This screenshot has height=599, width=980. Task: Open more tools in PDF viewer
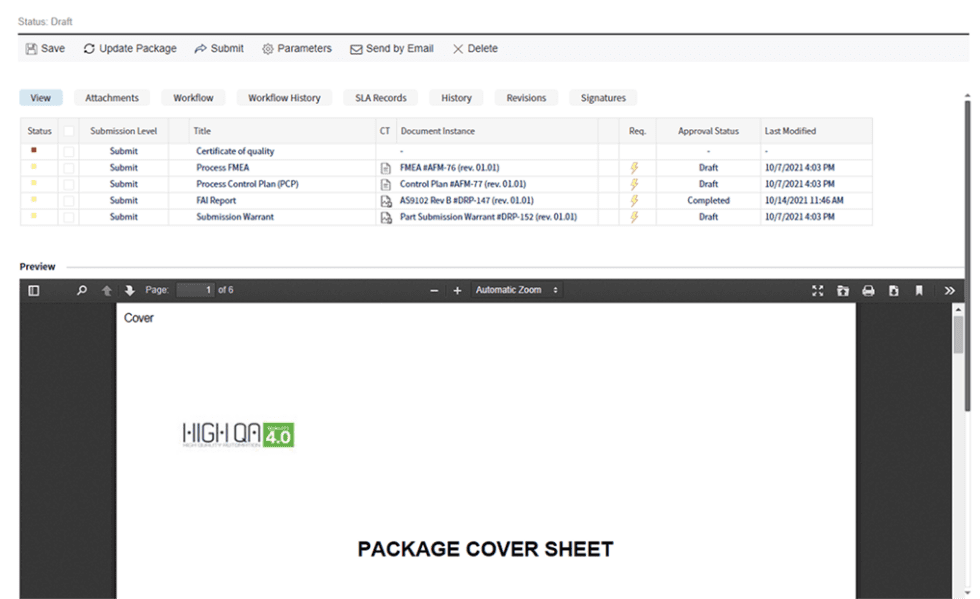[x=949, y=290]
